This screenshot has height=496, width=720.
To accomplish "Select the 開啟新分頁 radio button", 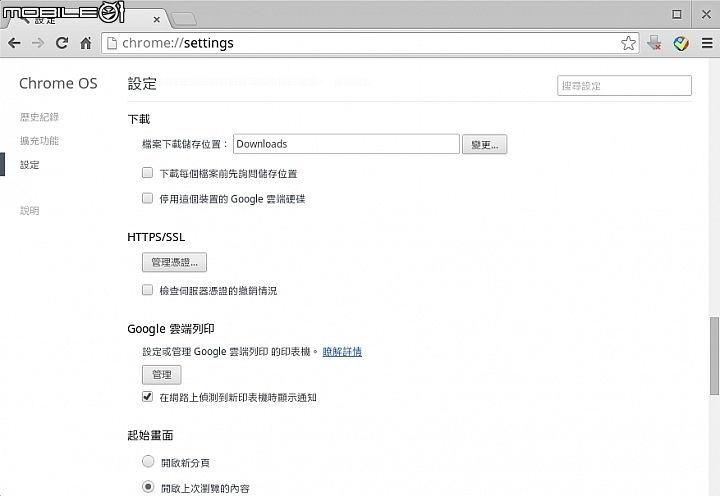I will coord(148,461).
